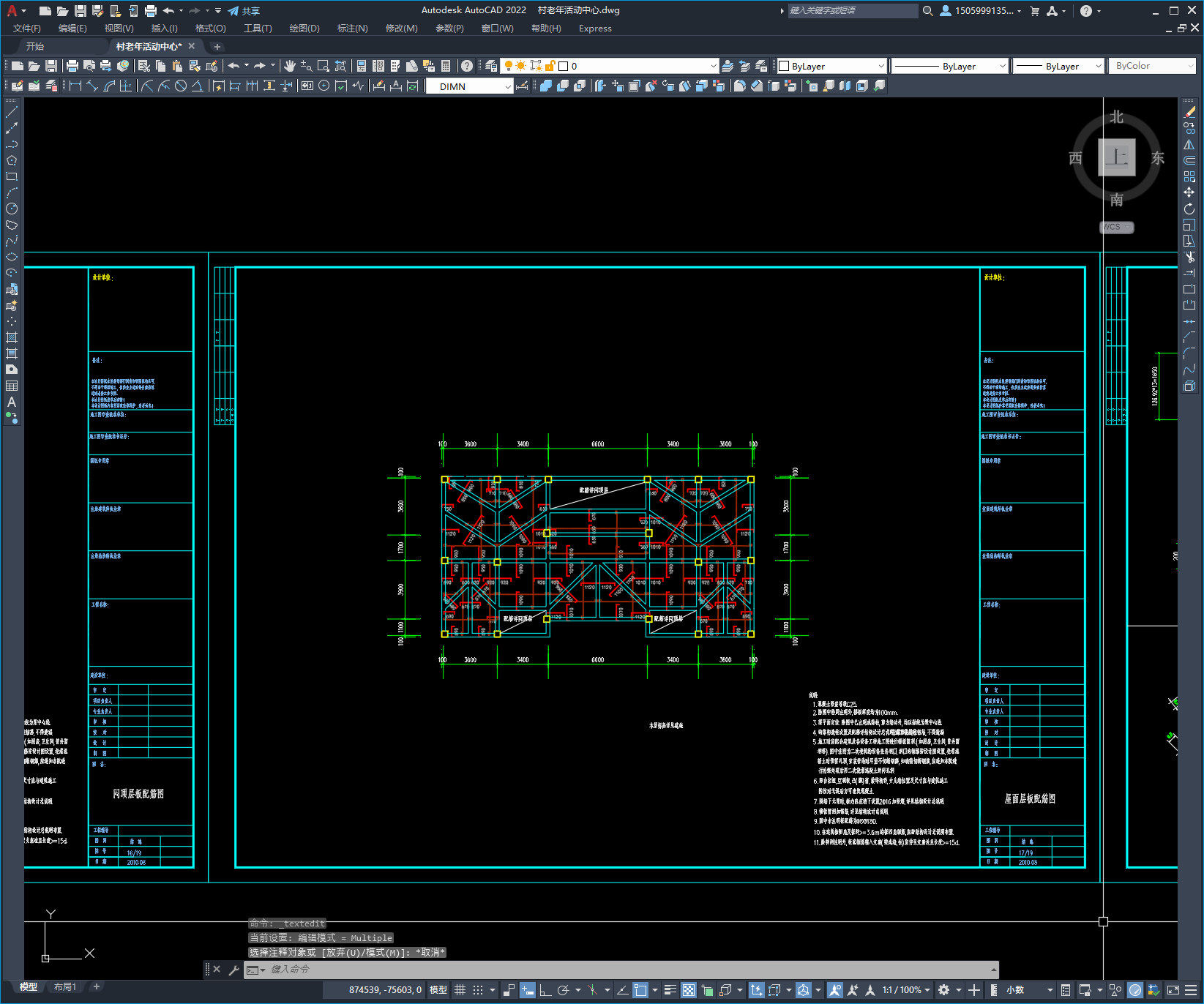1204x1004 pixels.
Task: Switch to the 布局1 layout tab
Action: pyautogui.click(x=65, y=987)
